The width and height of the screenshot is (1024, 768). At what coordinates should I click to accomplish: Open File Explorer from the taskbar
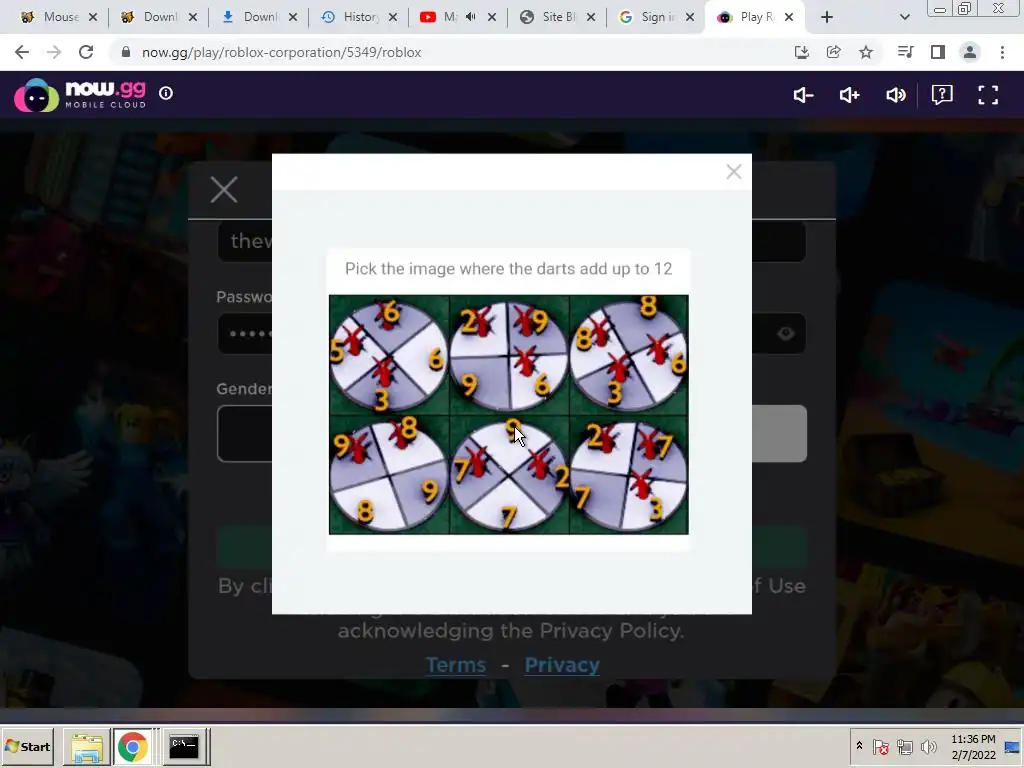click(87, 746)
